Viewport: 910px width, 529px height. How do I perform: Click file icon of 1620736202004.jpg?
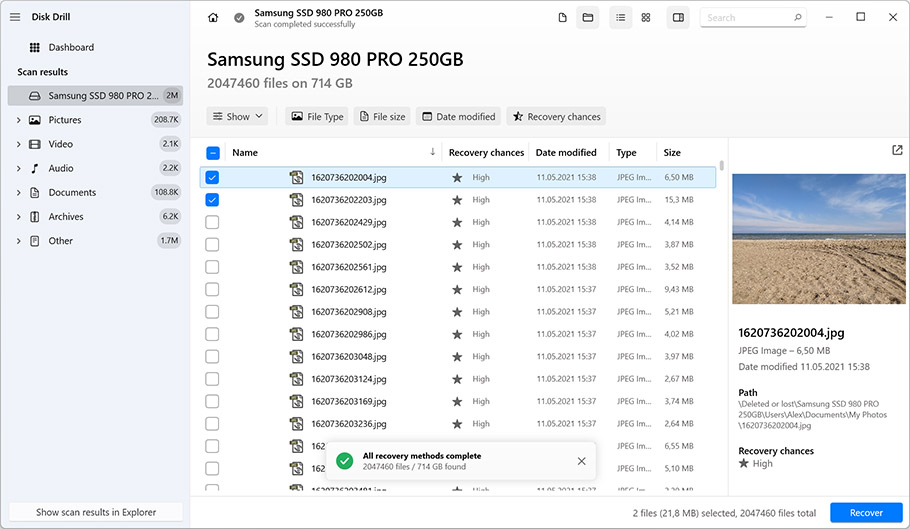(x=297, y=177)
